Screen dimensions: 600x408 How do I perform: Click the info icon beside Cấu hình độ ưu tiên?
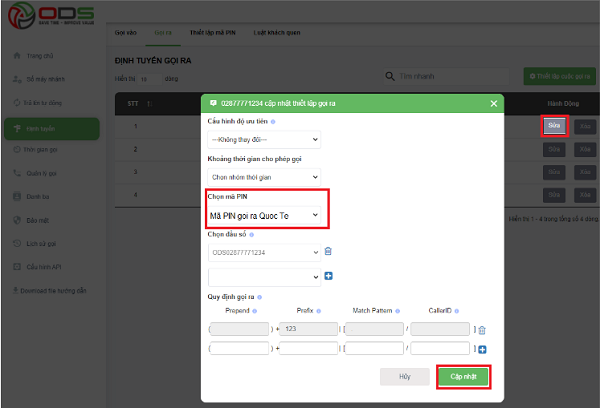point(273,122)
